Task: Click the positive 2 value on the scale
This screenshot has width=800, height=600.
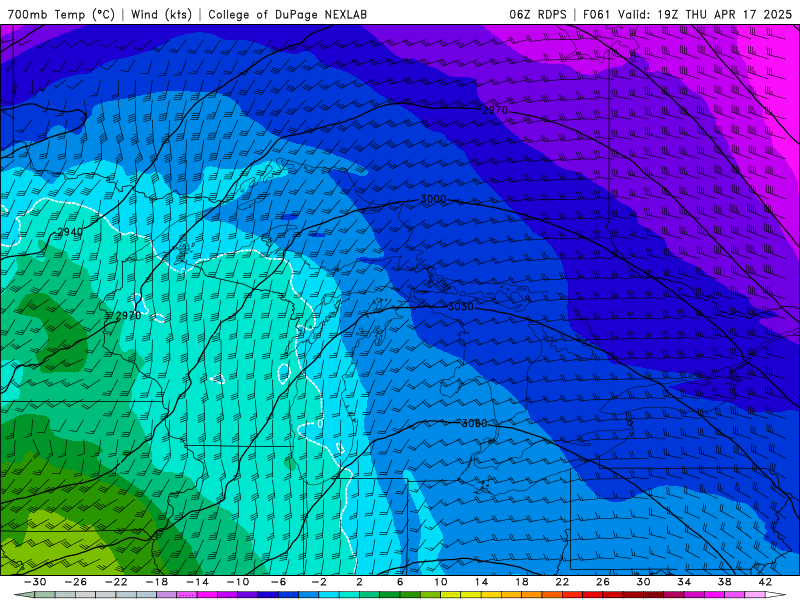Action: (x=359, y=582)
